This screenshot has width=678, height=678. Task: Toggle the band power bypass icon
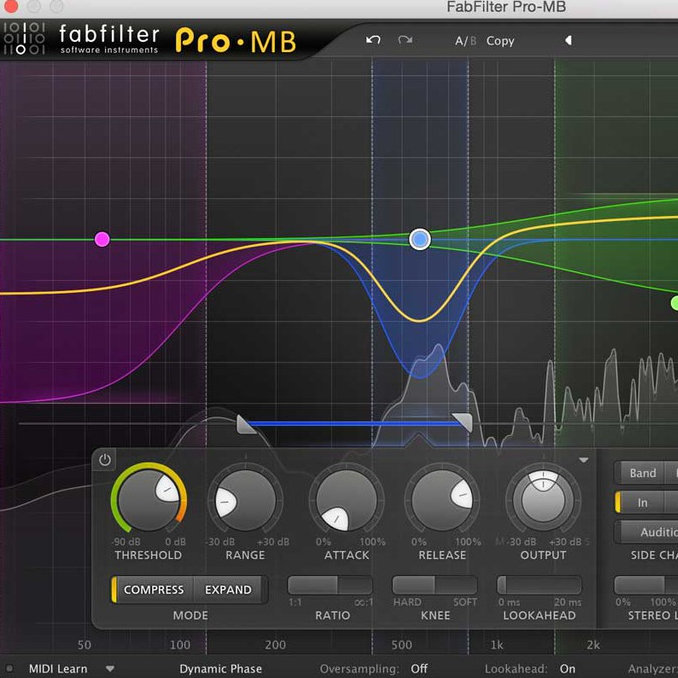[105, 460]
